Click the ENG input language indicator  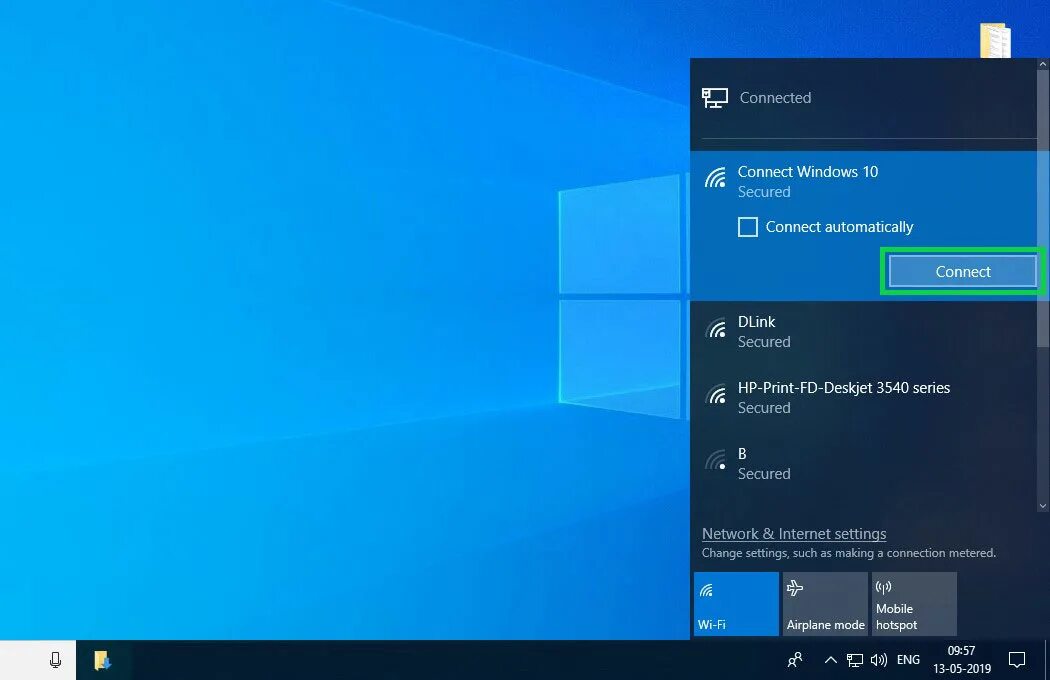(908, 660)
